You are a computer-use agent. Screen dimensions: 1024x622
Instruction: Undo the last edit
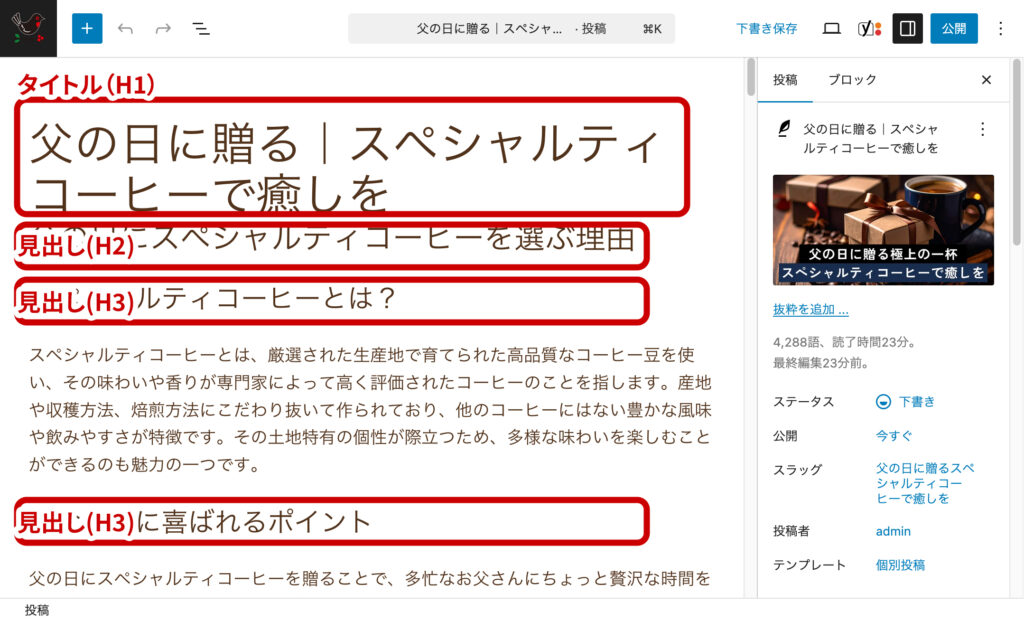(125, 29)
